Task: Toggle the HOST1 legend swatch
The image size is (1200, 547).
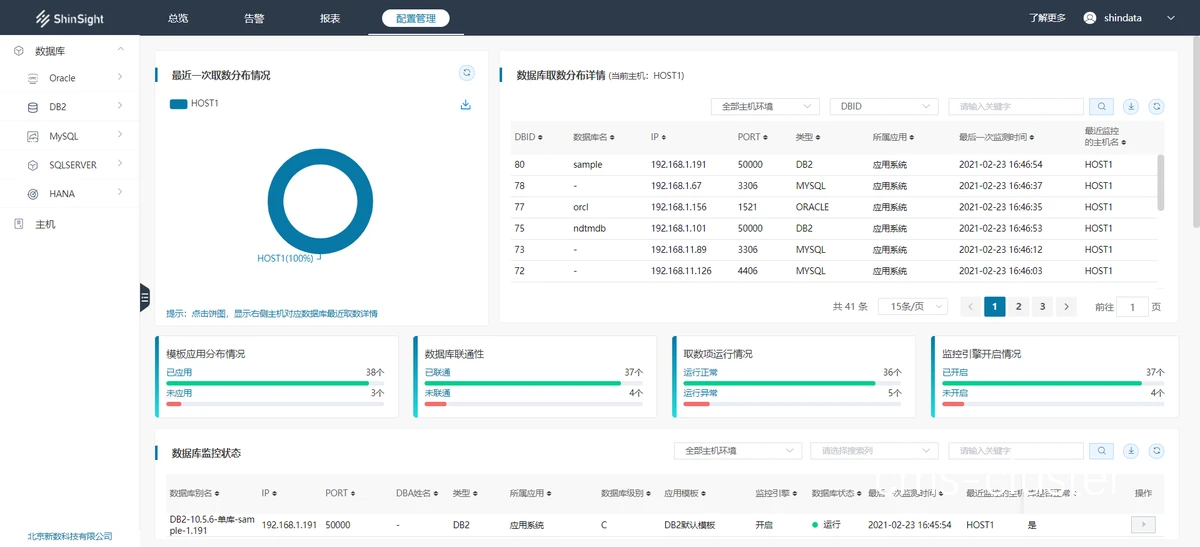Action: 179,103
